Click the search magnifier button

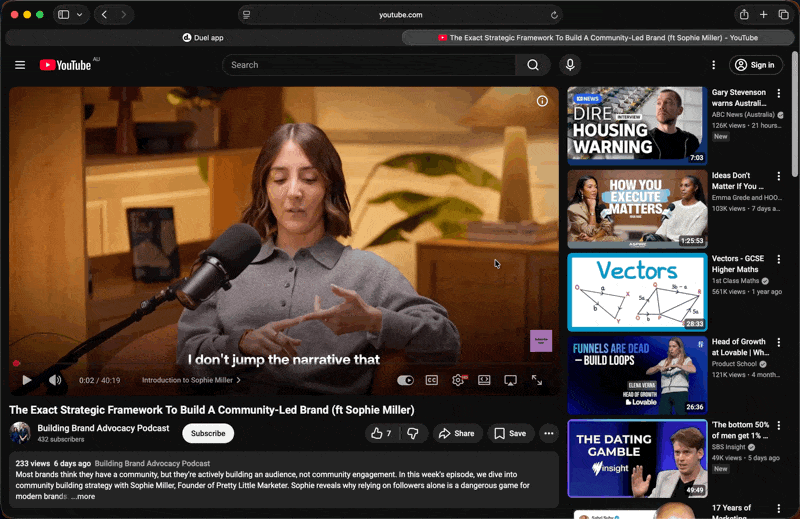(x=532, y=65)
